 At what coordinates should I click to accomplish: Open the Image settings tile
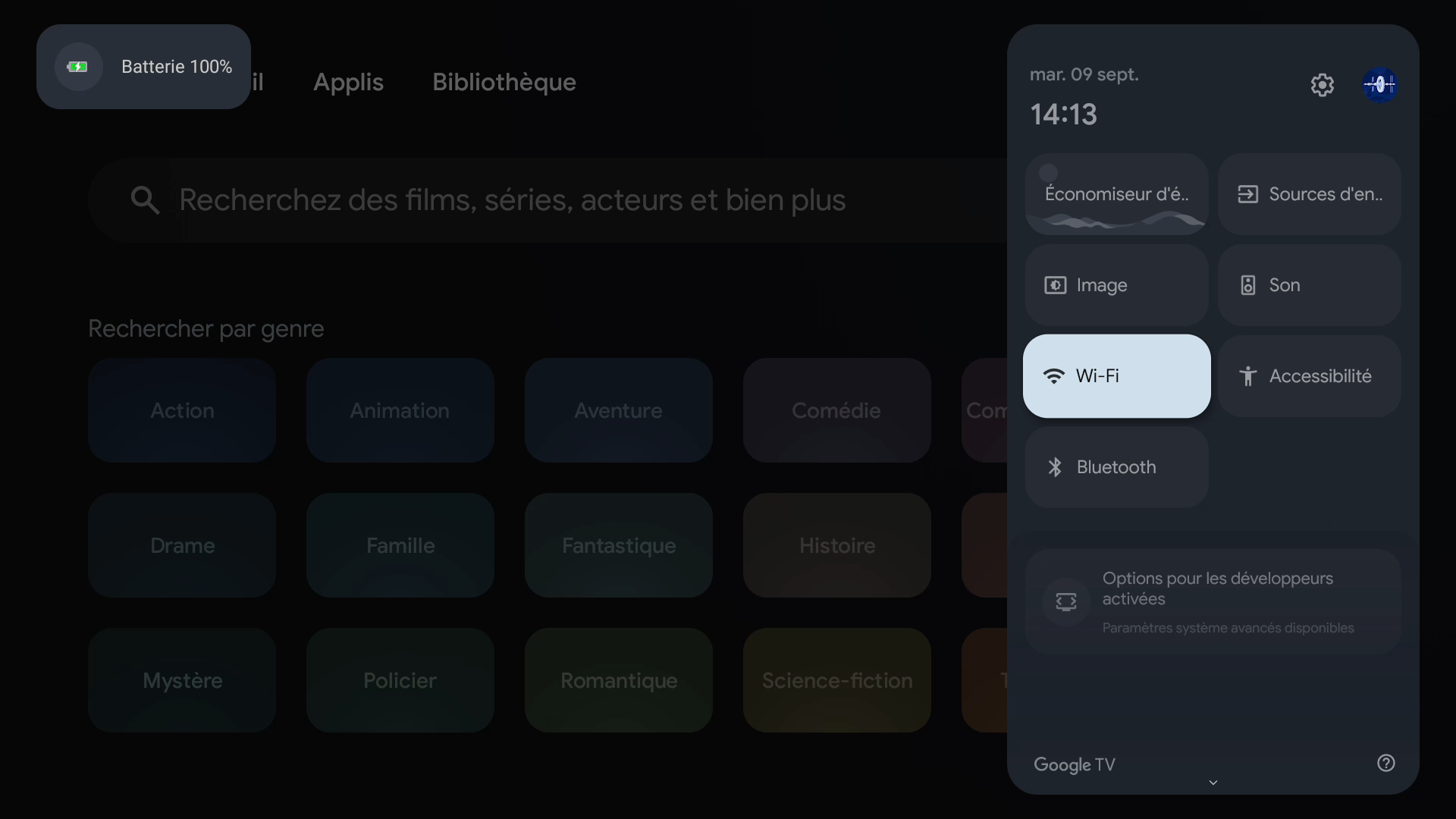[1116, 285]
